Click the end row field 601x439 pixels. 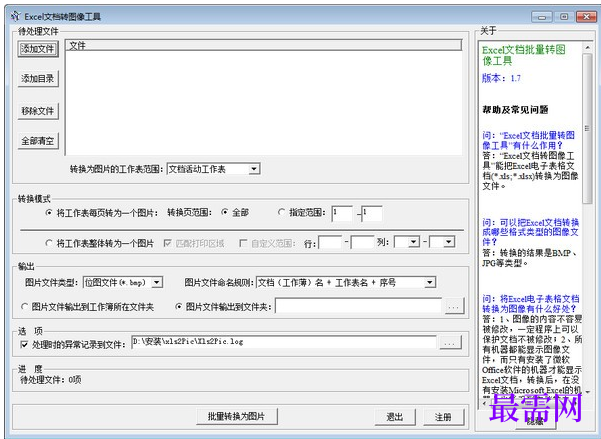[x=362, y=242]
